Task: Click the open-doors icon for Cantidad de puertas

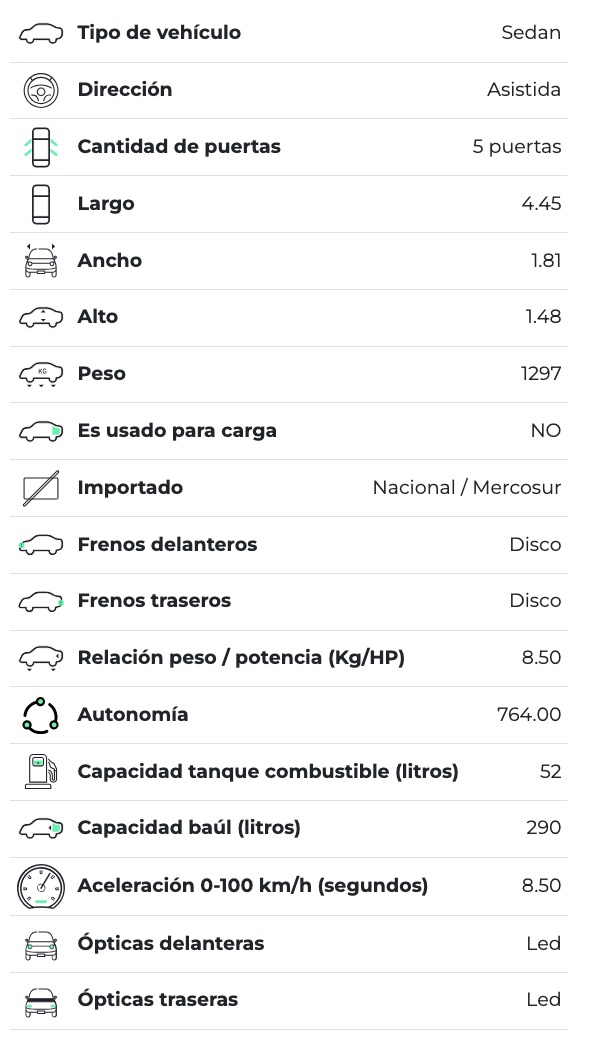Action: [41, 147]
